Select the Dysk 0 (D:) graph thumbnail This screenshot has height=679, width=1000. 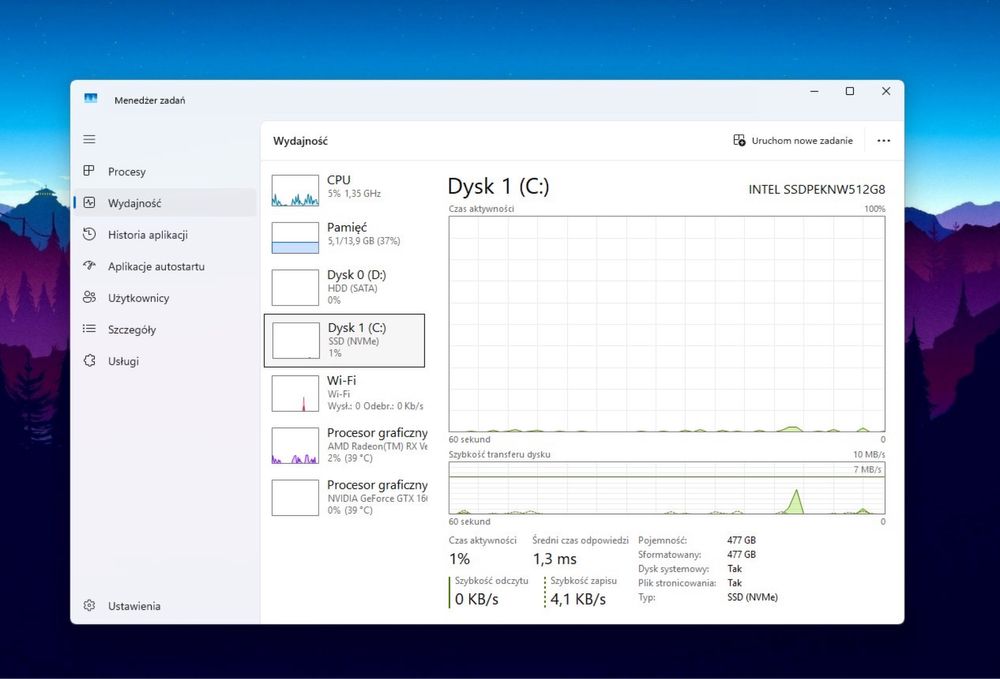pyautogui.click(x=295, y=288)
